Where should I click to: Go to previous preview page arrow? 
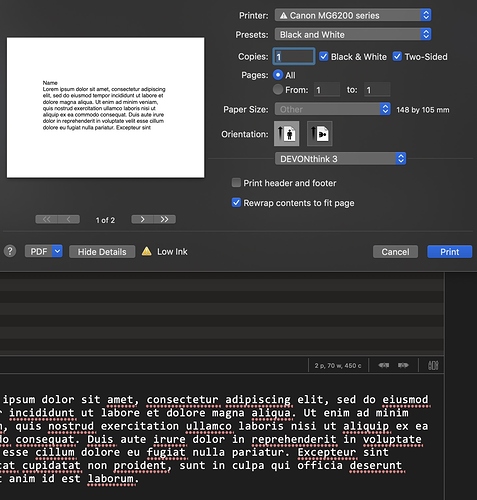(69, 219)
